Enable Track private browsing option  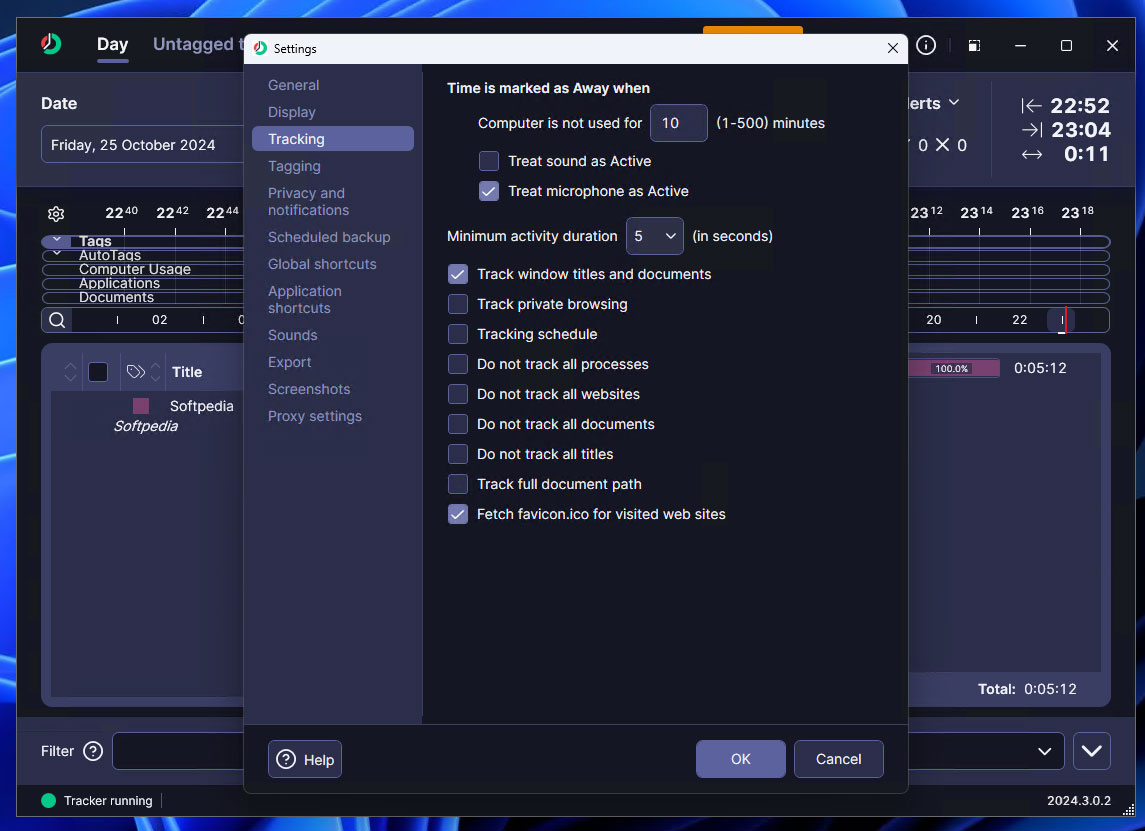click(x=458, y=304)
